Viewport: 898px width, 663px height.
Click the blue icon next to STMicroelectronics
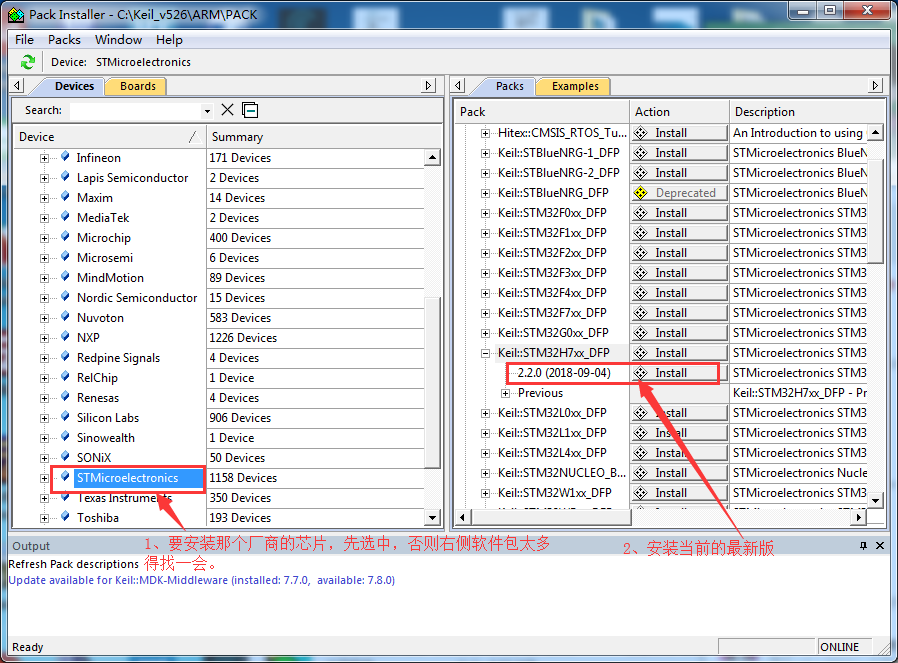(65, 476)
